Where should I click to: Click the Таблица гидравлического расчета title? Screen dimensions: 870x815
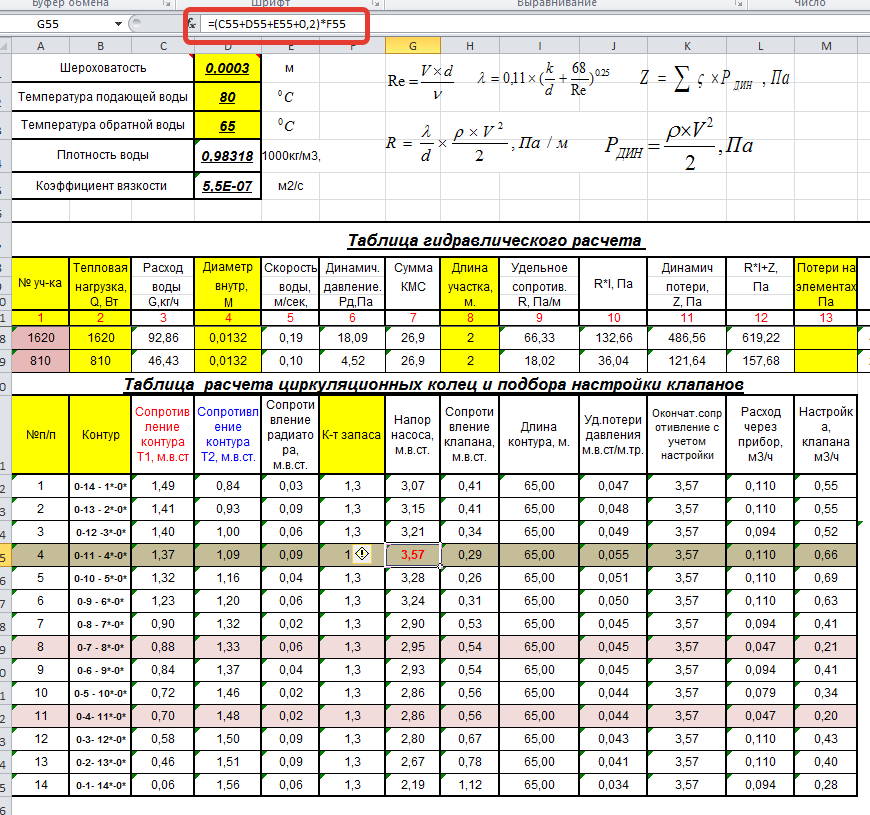pyautogui.click(x=494, y=241)
